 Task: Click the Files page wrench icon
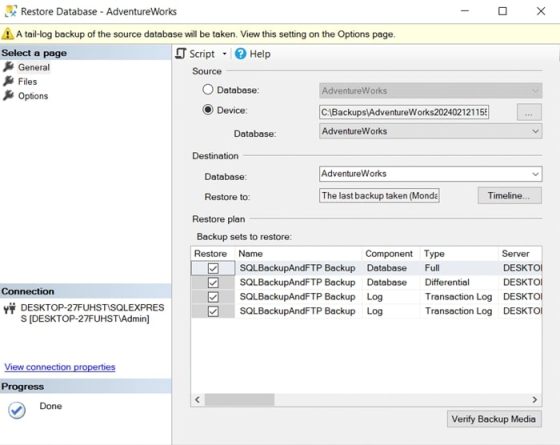click(x=9, y=81)
